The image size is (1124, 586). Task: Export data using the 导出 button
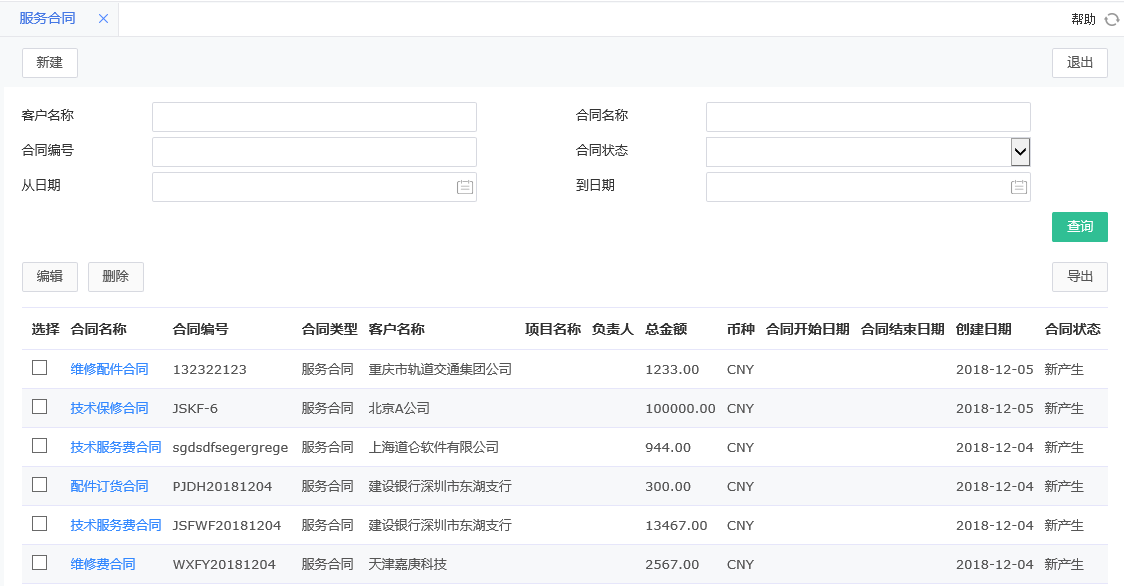coord(1079,276)
